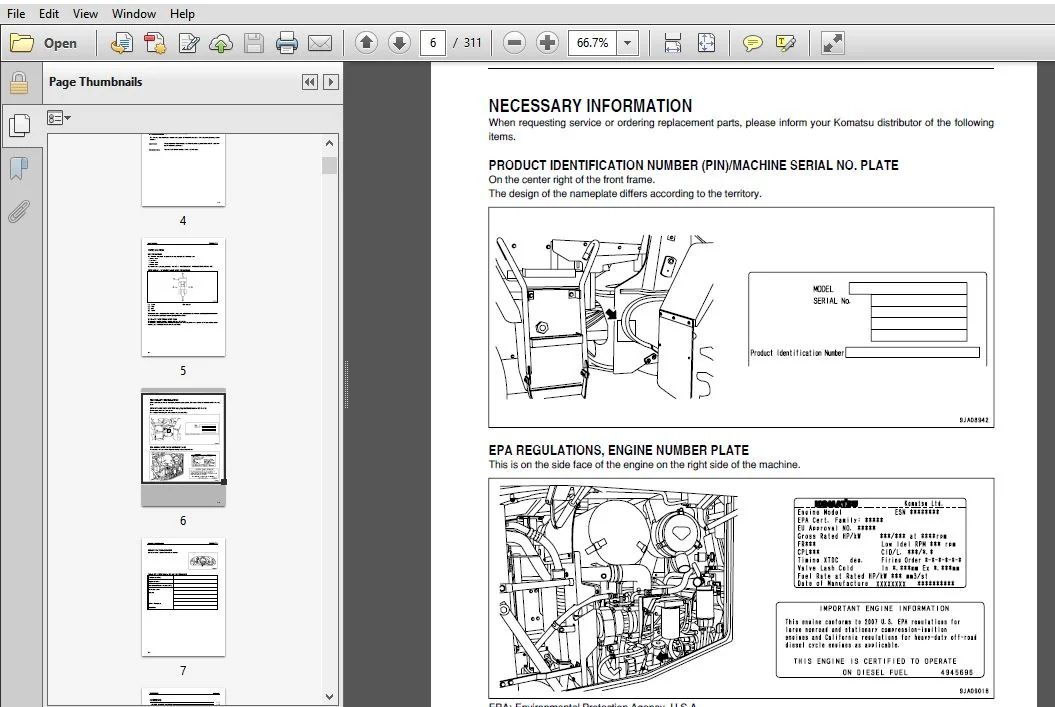Click the Combine files icon
The width and height of the screenshot is (1055, 707).
[155, 43]
